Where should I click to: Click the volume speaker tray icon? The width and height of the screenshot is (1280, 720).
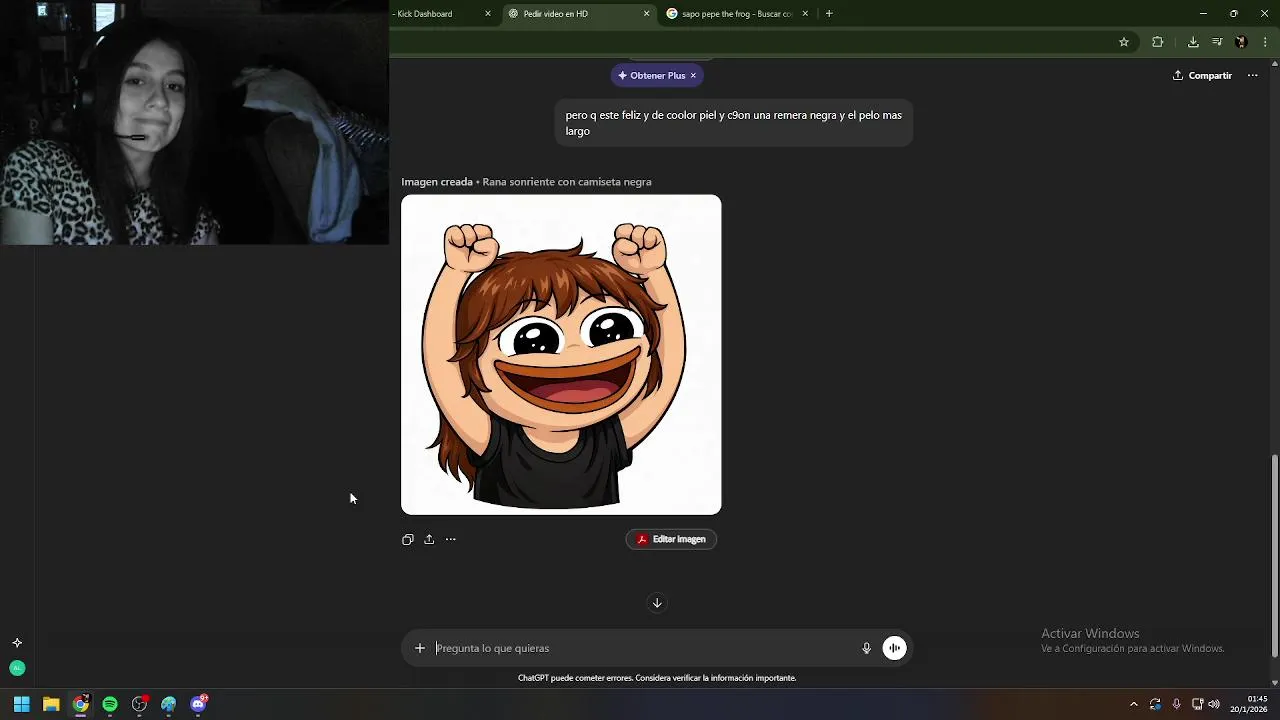[1214, 704]
